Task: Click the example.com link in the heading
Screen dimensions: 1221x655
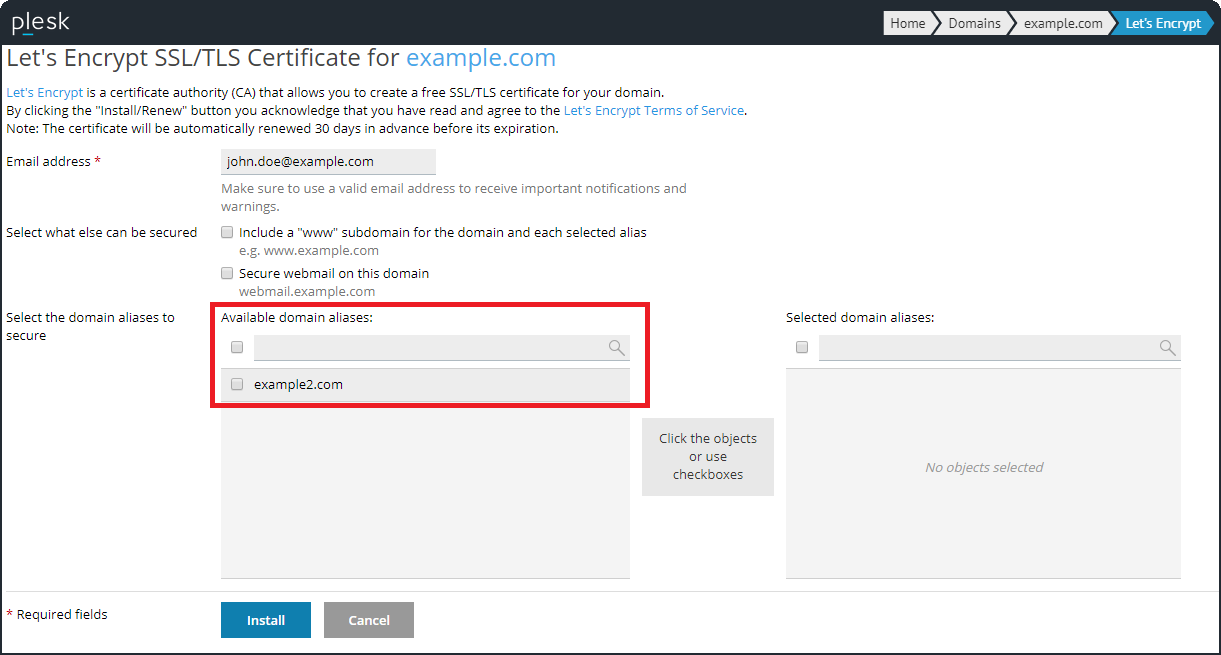Action: click(480, 58)
